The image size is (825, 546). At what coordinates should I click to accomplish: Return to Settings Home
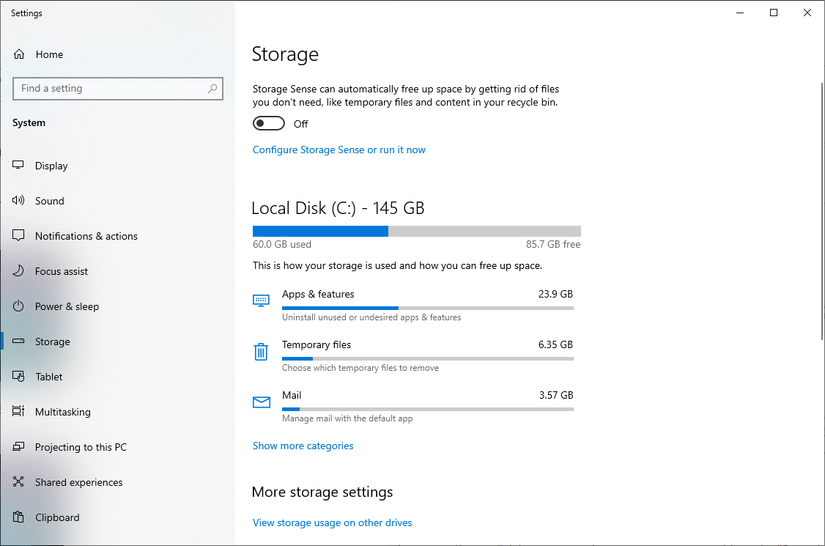117,54
